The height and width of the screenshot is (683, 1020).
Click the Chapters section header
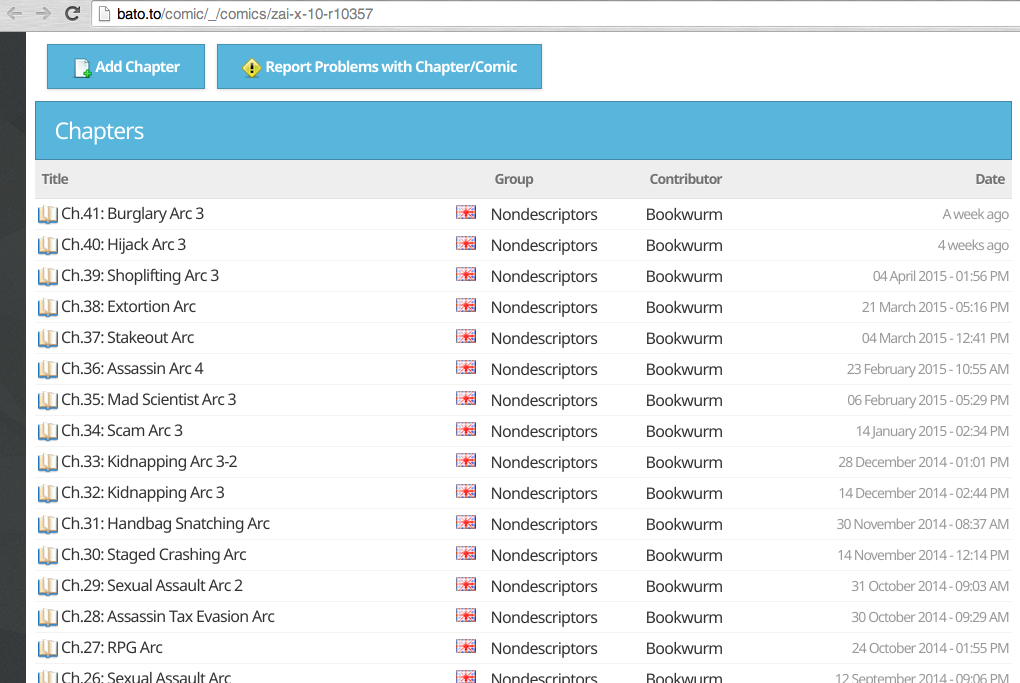pyautogui.click(x=99, y=131)
